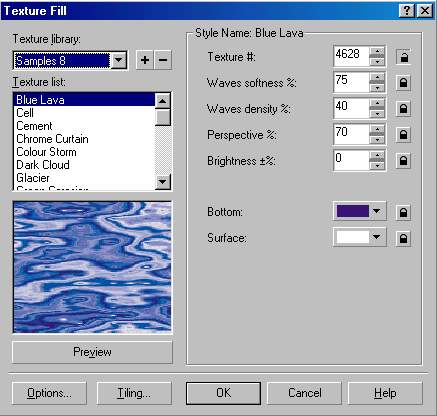Viewport: 437px width, 416px height.
Task: Click the Surface colour lock icon
Action: [403, 238]
